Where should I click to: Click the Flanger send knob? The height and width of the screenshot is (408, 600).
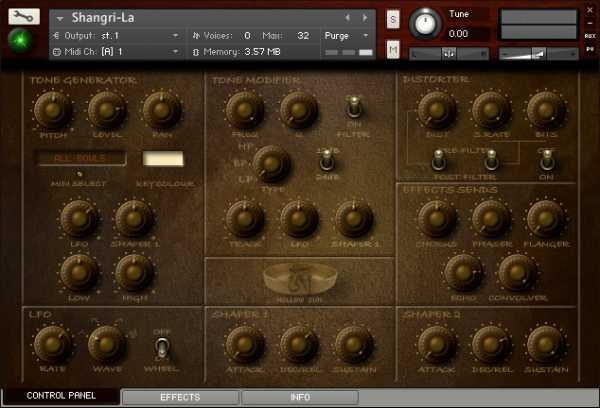[x=546, y=219]
